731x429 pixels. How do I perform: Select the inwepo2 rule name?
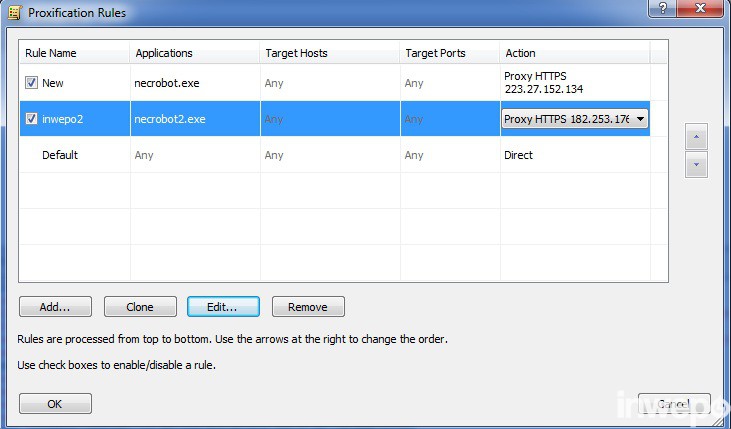[x=62, y=119]
